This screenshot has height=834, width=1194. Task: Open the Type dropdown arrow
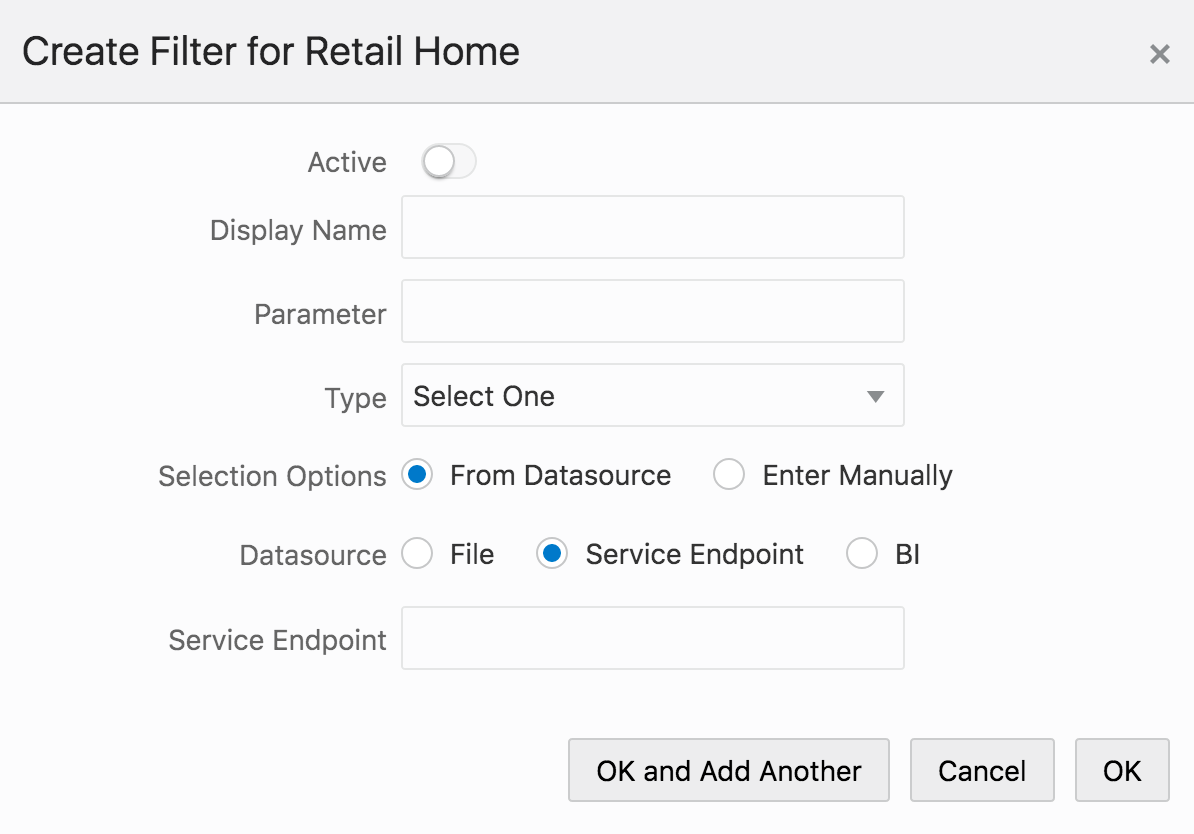point(875,396)
